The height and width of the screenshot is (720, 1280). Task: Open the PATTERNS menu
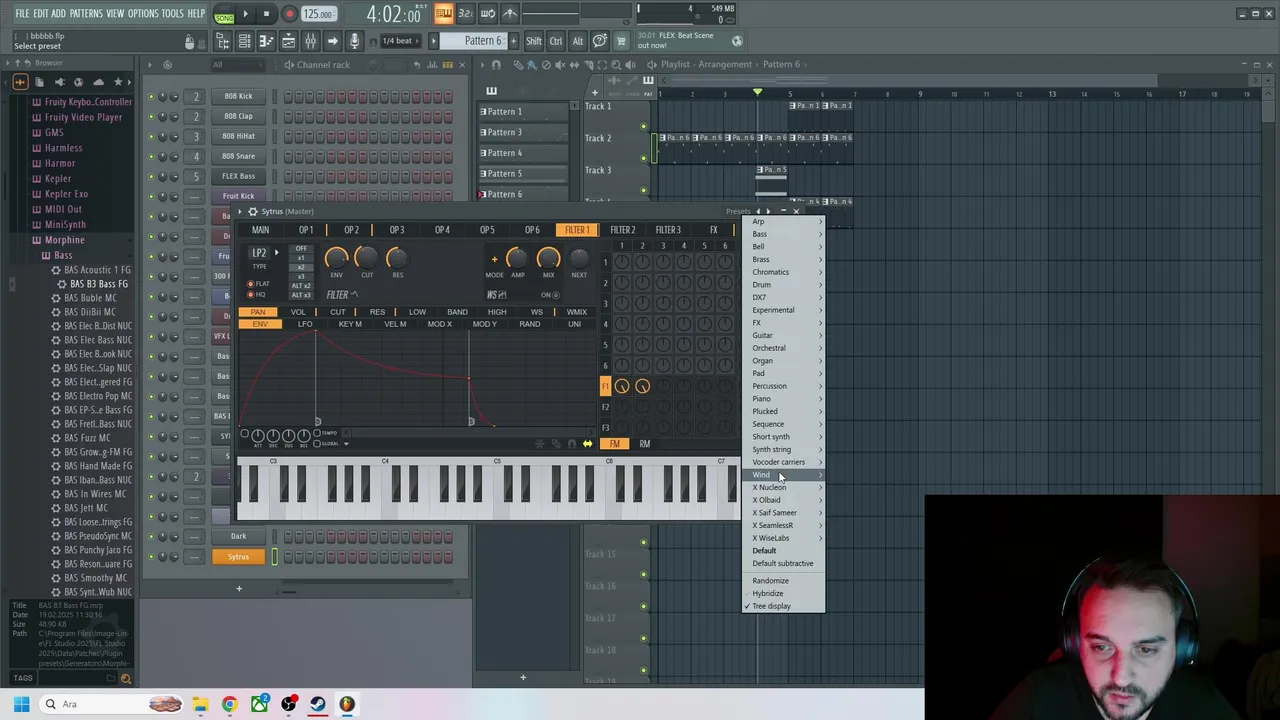click(x=86, y=14)
